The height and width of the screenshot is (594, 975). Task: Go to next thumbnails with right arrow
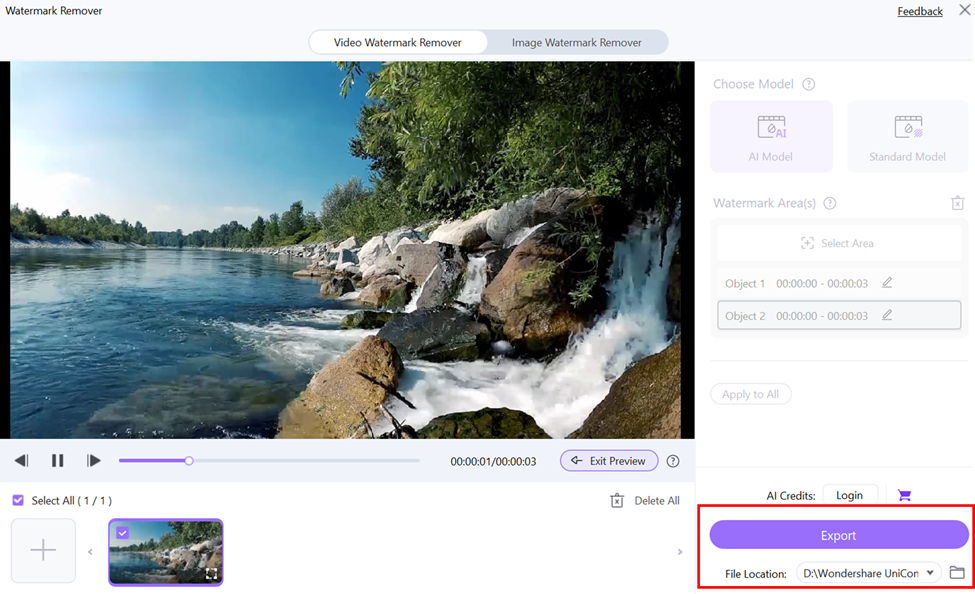click(x=680, y=552)
